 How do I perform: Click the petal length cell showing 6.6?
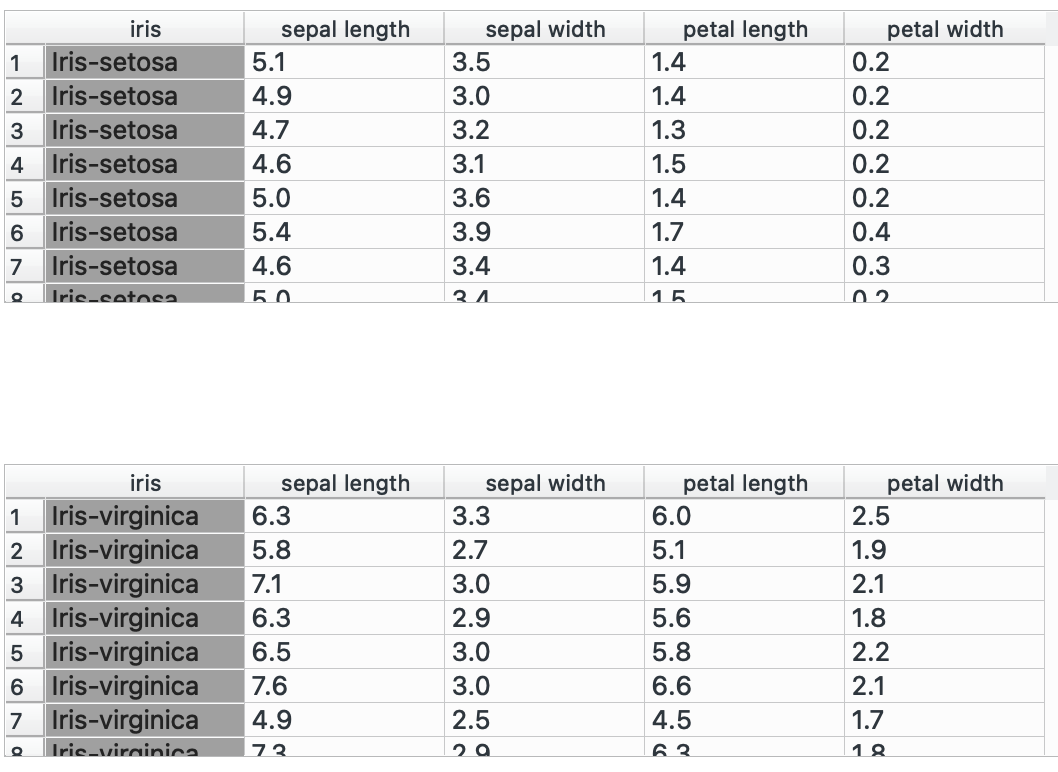(745, 687)
